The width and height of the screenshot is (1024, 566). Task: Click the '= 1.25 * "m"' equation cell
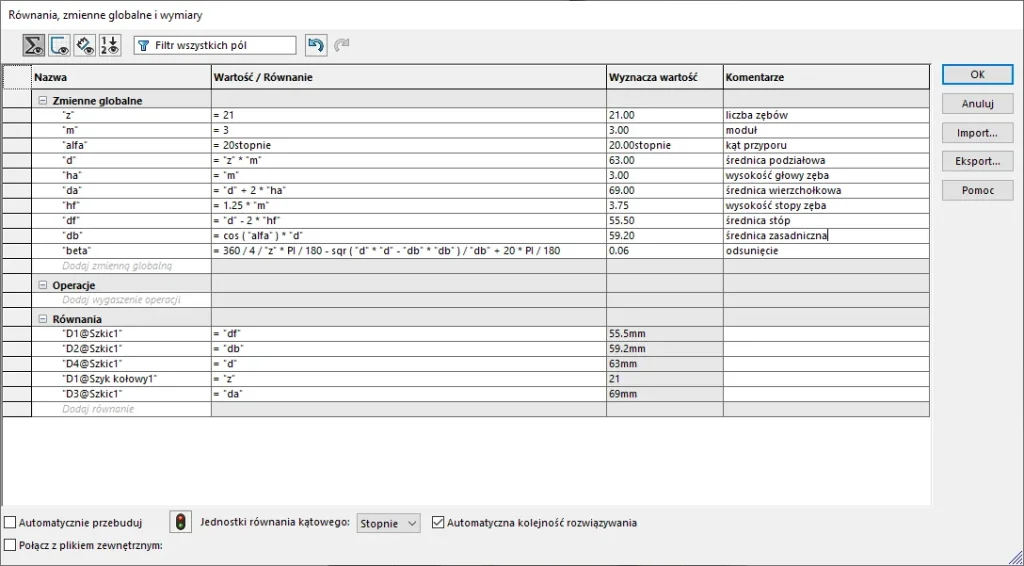point(409,206)
